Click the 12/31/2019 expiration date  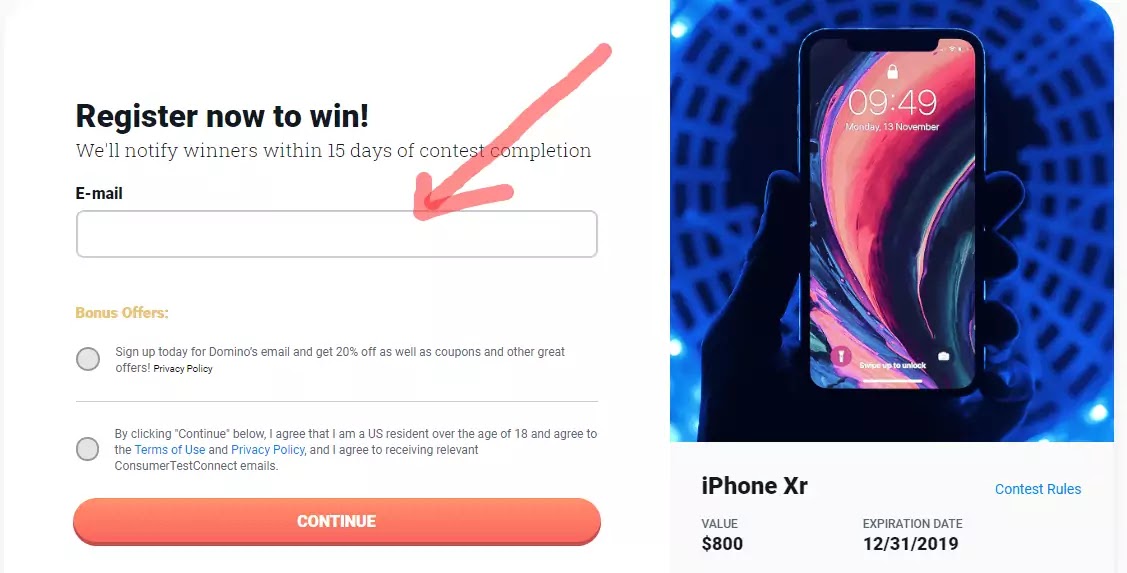point(911,544)
